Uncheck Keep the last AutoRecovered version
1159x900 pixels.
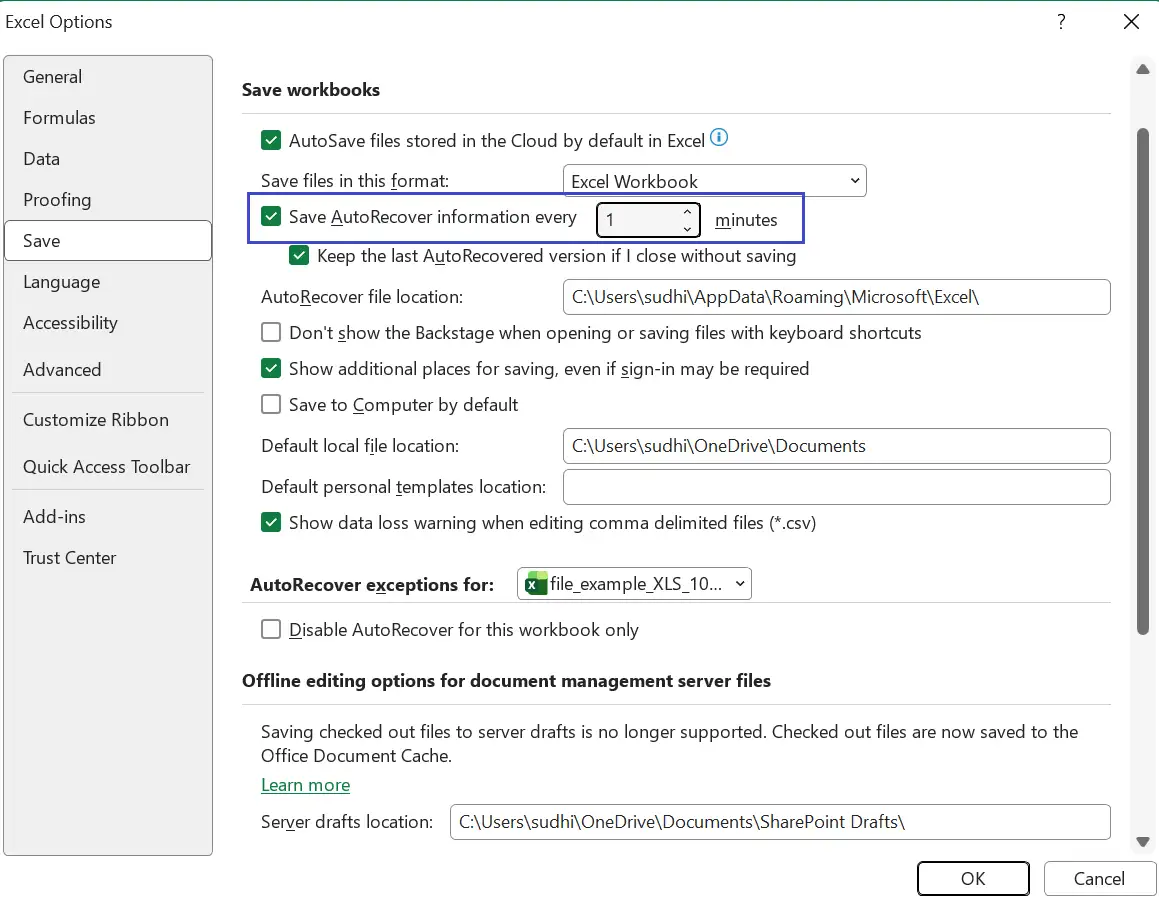pyautogui.click(x=298, y=256)
